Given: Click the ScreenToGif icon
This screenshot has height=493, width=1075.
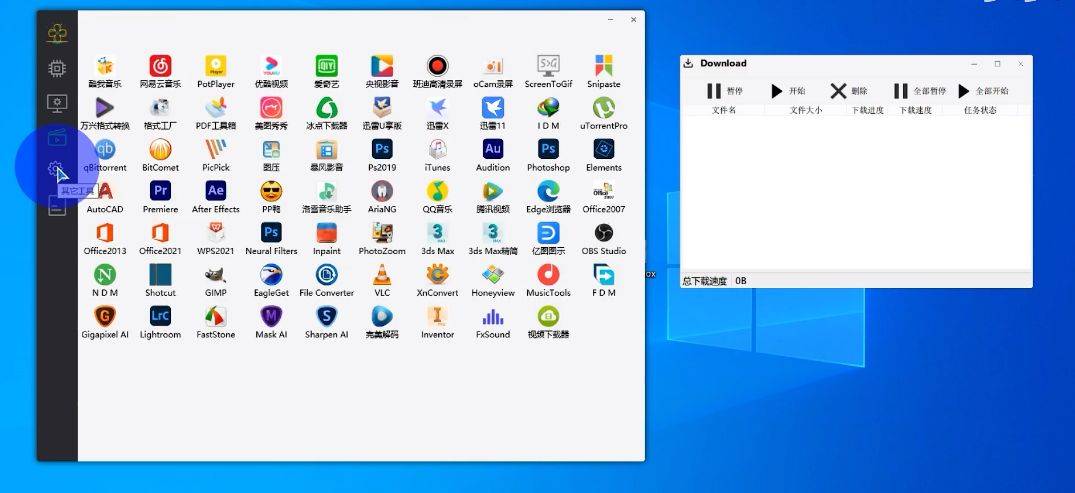Looking at the screenshot, I should 548,67.
